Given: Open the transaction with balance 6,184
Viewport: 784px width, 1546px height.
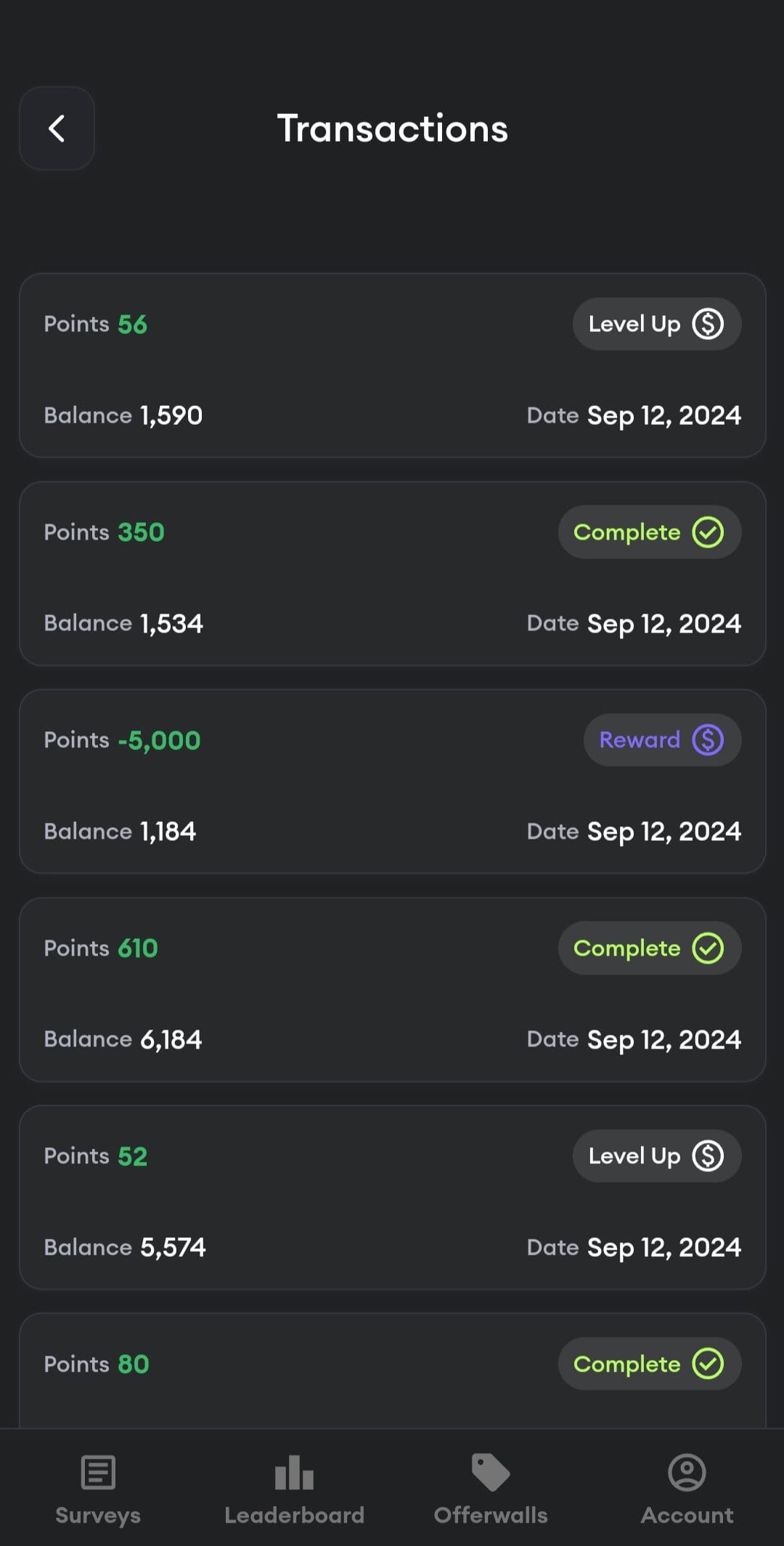Looking at the screenshot, I should [392, 990].
